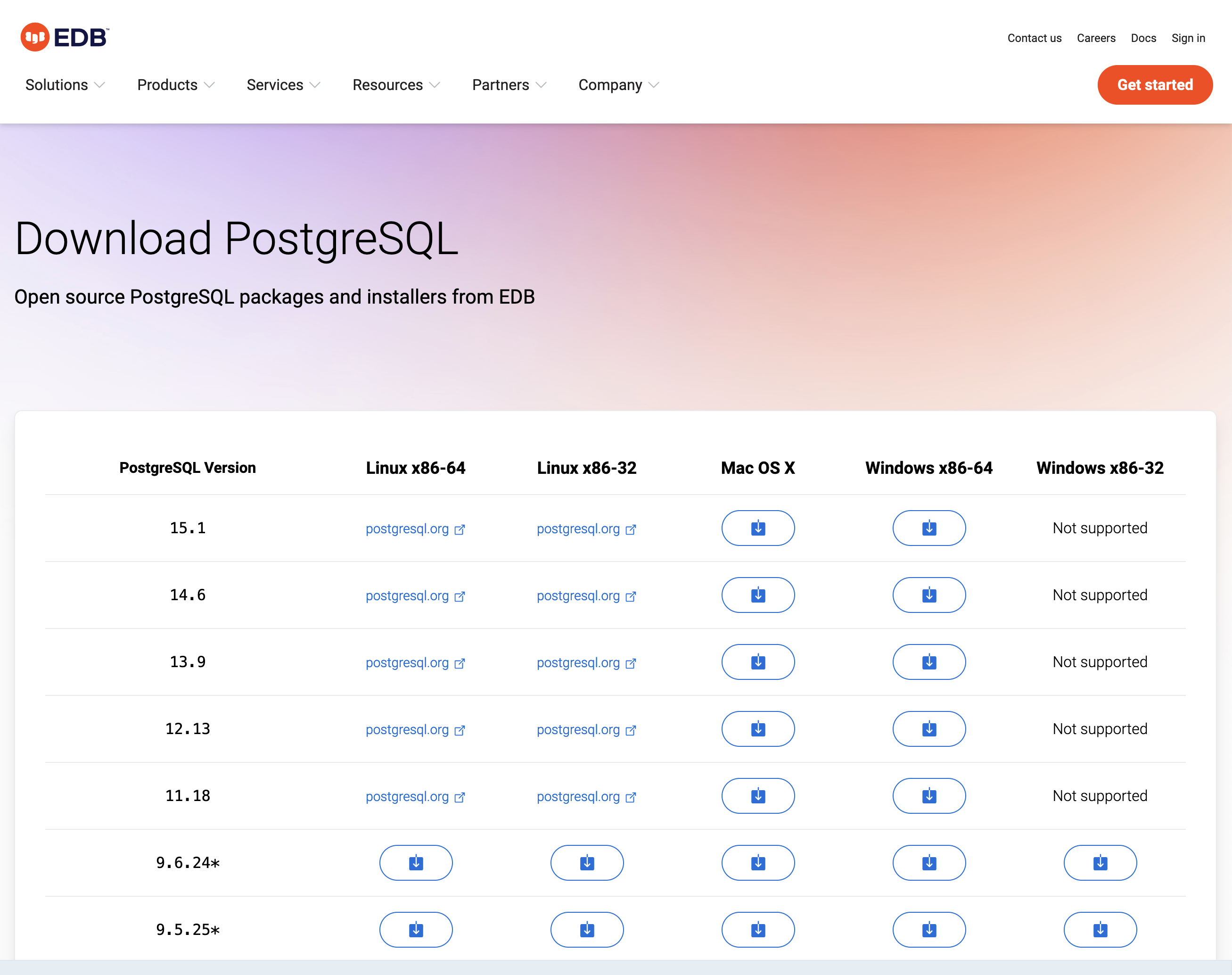
Task: Open postgresql.org link for 15.1 Linux x86-64
Action: pos(407,529)
